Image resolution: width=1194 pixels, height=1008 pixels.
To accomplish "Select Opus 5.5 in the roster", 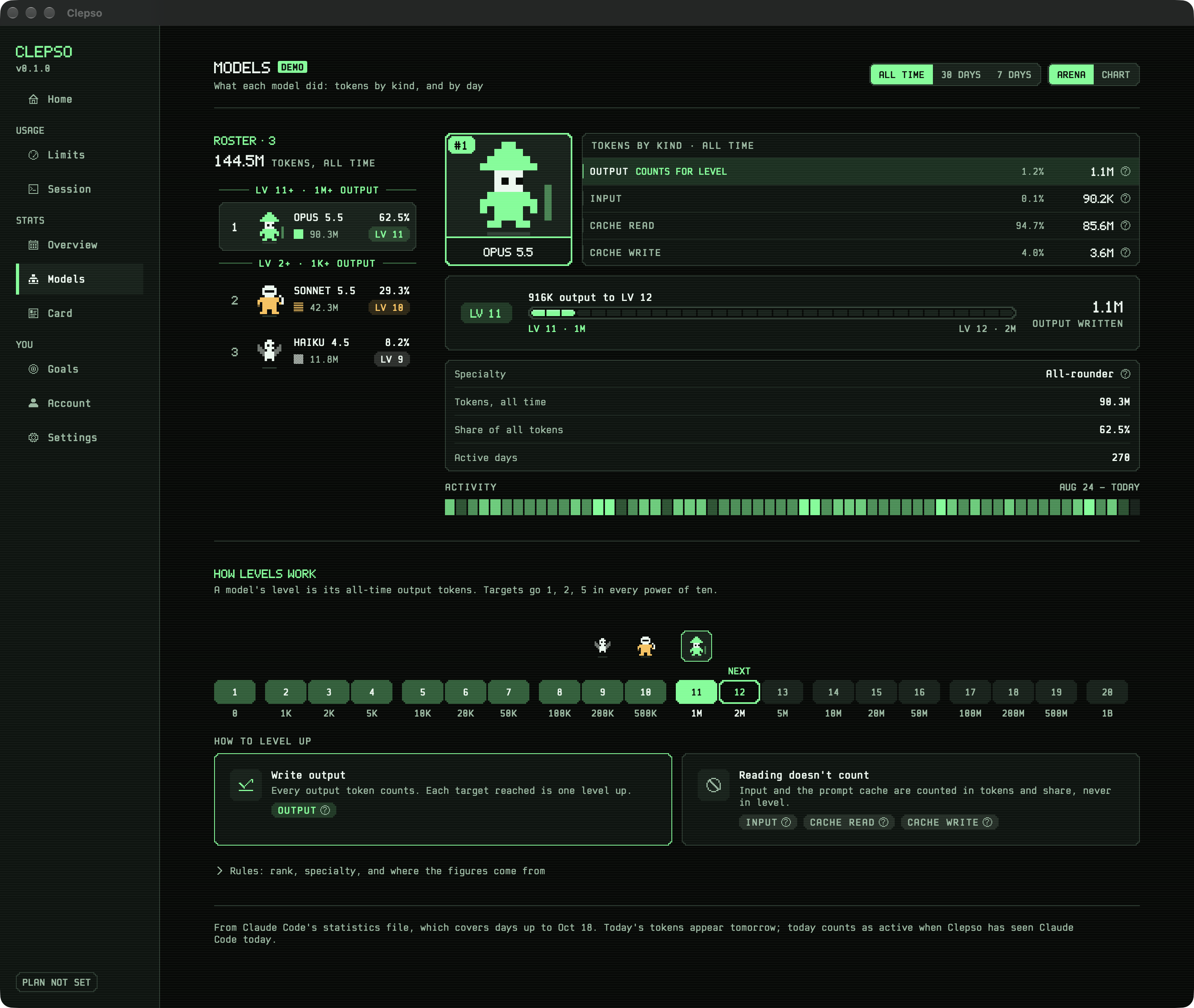I will point(318,227).
